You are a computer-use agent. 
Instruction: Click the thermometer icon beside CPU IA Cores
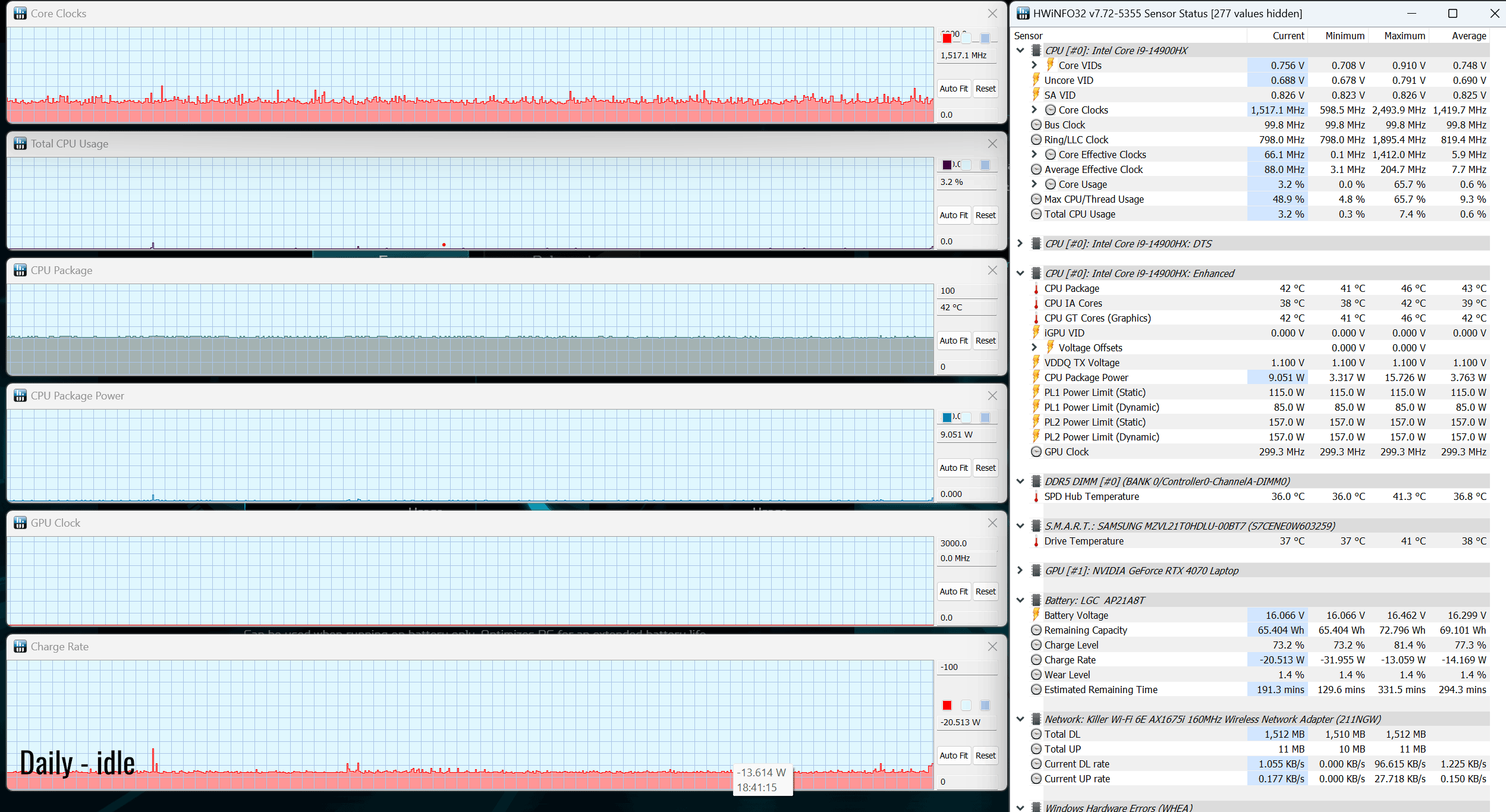point(1036,303)
